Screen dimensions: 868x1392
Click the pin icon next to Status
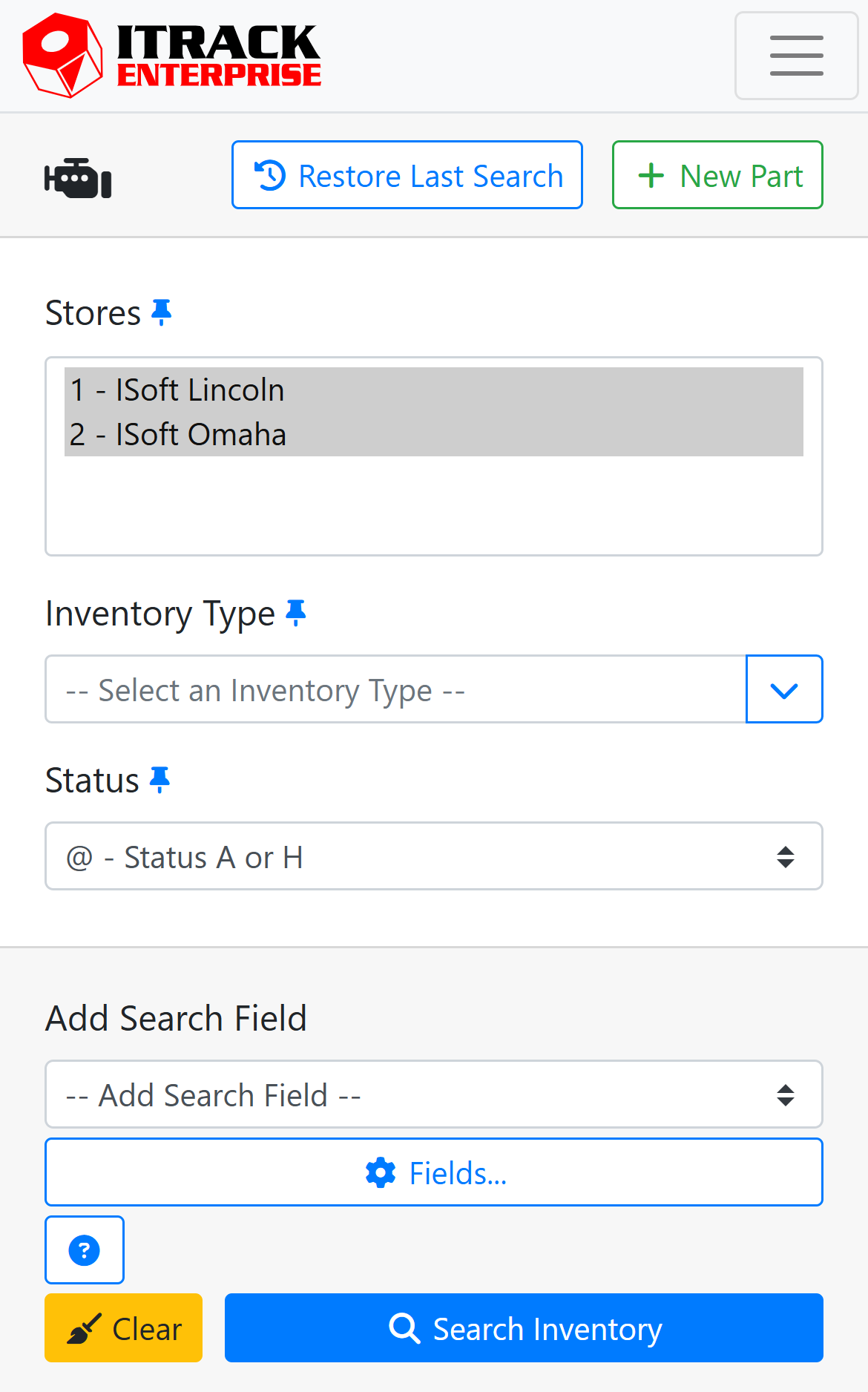161,780
